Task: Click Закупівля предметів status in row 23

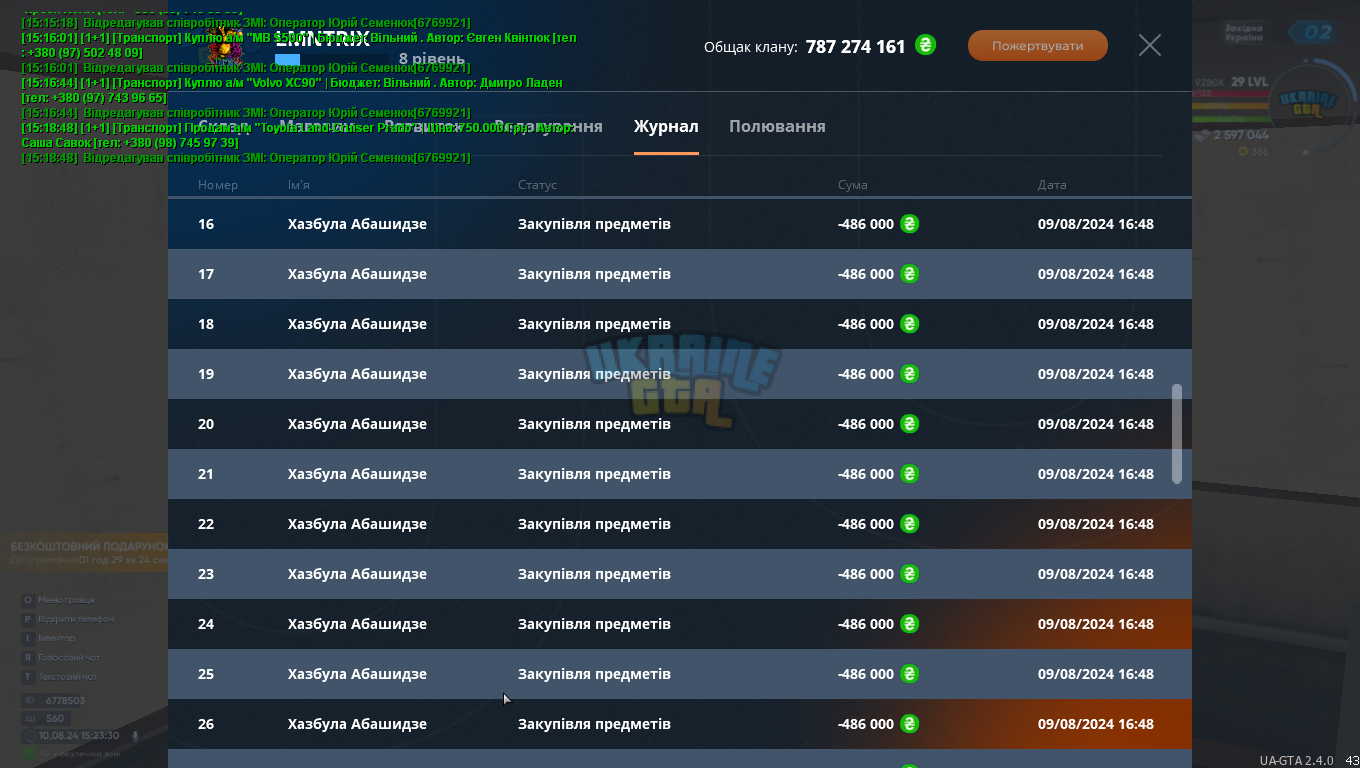Action: tap(594, 574)
